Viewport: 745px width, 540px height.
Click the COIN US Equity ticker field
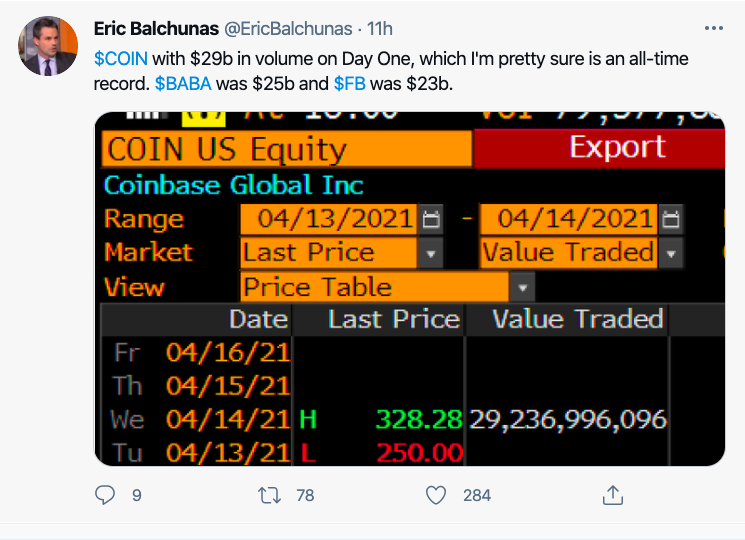click(x=286, y=149)
